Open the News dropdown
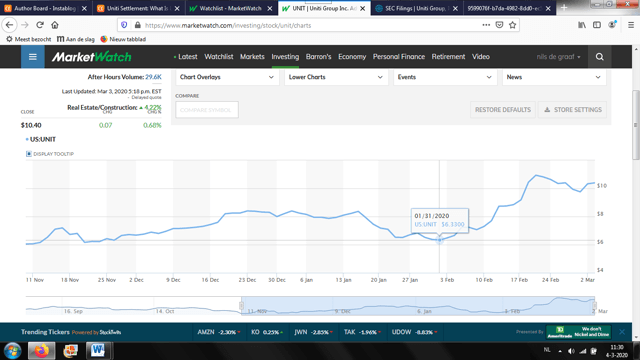 pos(554,77)
